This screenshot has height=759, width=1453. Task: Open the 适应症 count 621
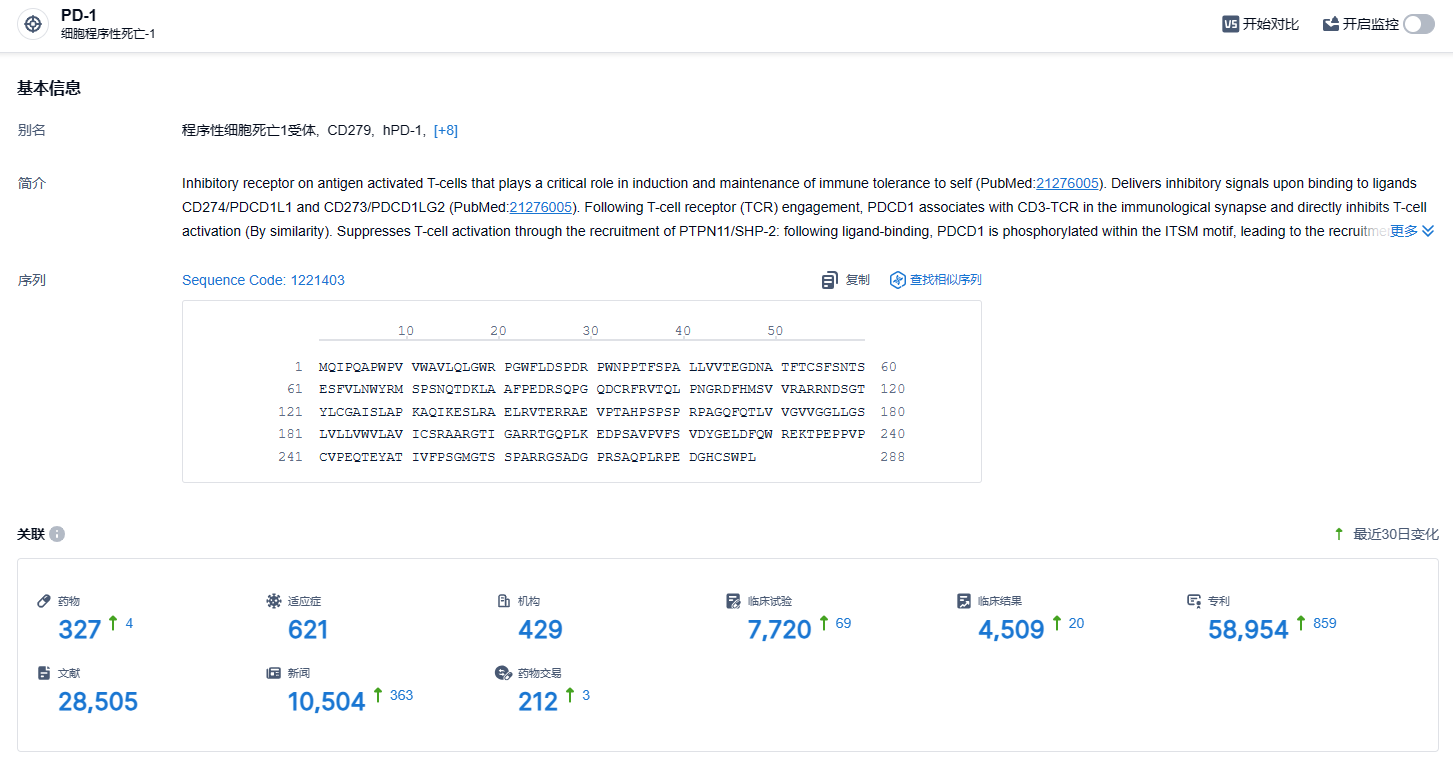click(x=308, y=630)
